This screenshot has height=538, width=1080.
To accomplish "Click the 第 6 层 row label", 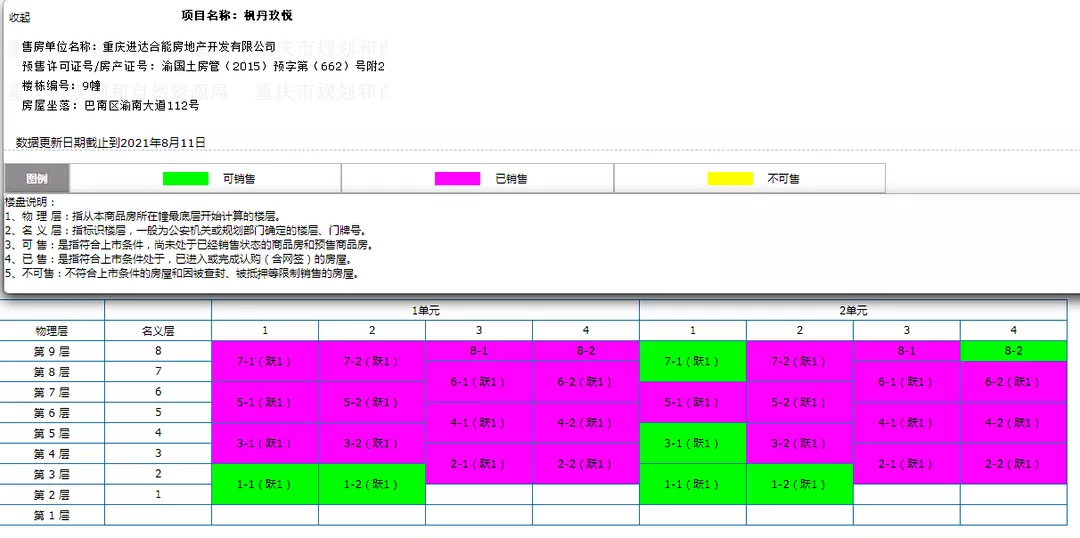I will click(x=52, y=413).
